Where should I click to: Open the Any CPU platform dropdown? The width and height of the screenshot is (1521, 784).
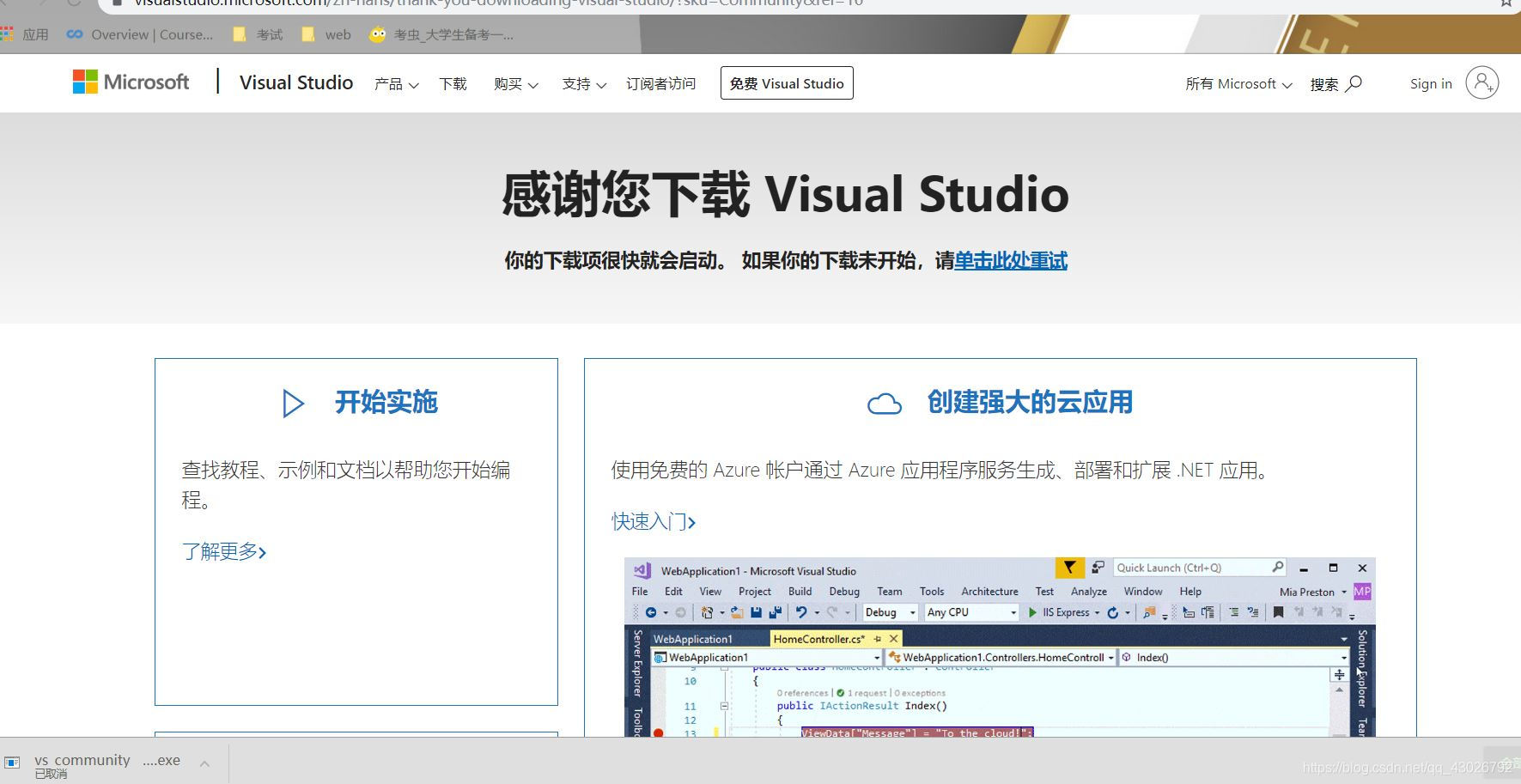point(971,612)
